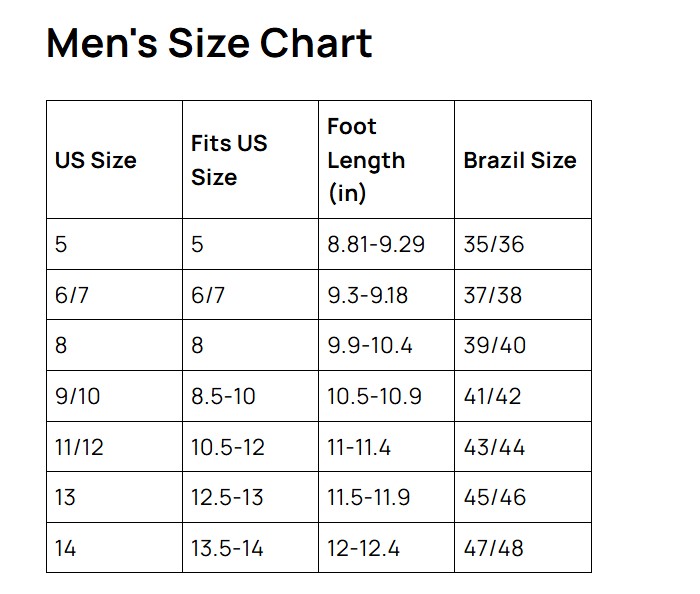Select the 10.5-12 fit range cell
Viewport: 700px width, 594px height.
click(228, 447)
